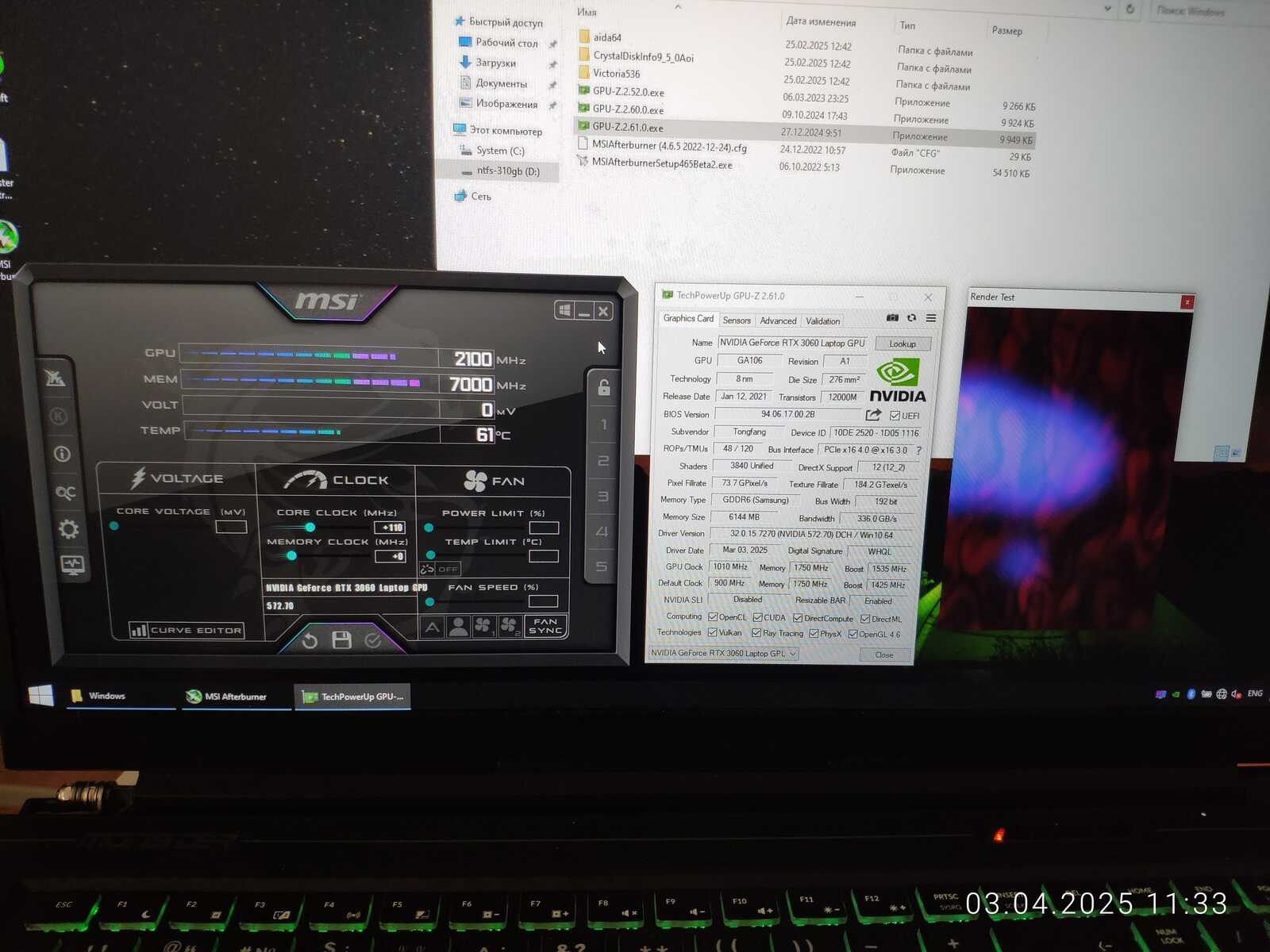Switch to GPU-Z Sensors tab
This screenshot has height=952, width=1270.
(737, 321)
